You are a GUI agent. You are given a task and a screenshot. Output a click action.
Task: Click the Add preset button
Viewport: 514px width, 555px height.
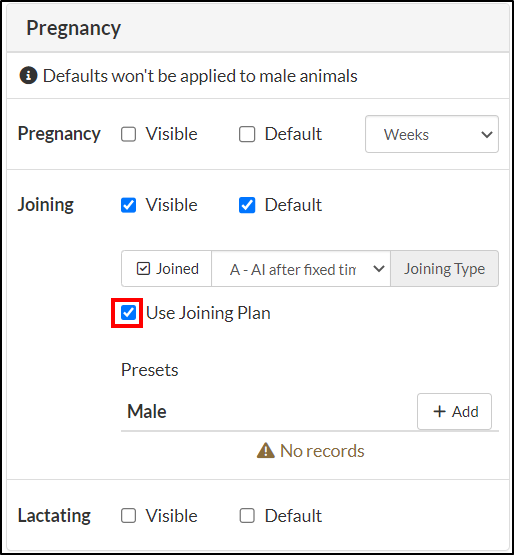pos(455,411)
